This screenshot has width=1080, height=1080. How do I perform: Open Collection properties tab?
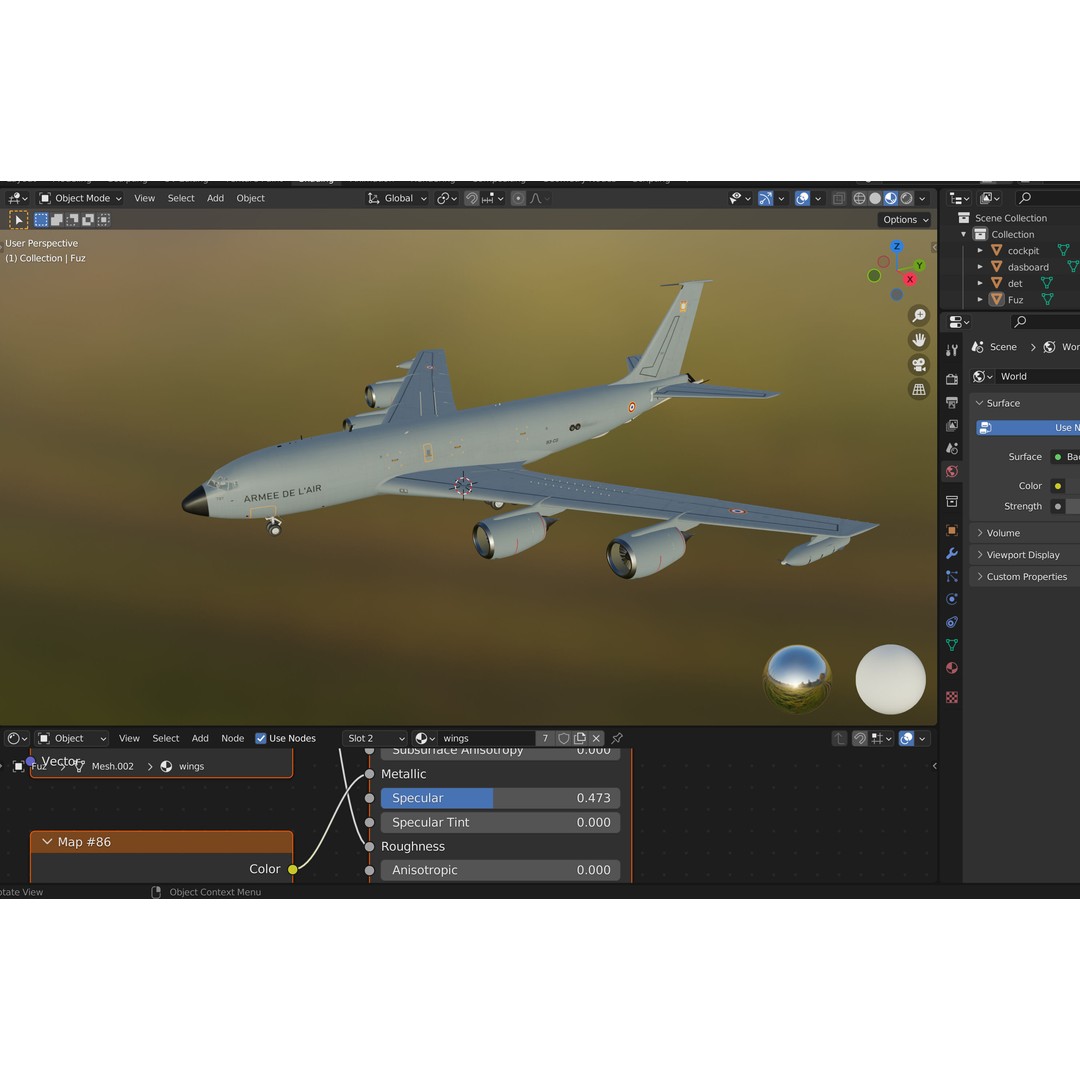point(952,501)
